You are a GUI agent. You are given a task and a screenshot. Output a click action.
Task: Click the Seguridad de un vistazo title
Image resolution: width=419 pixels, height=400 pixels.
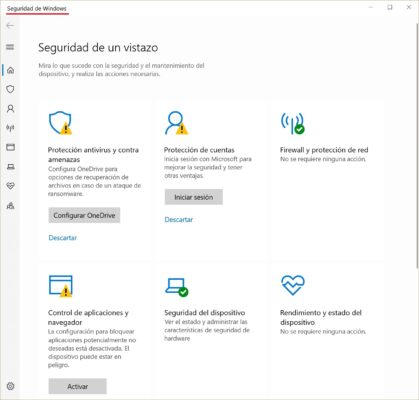tap(98, 47)
